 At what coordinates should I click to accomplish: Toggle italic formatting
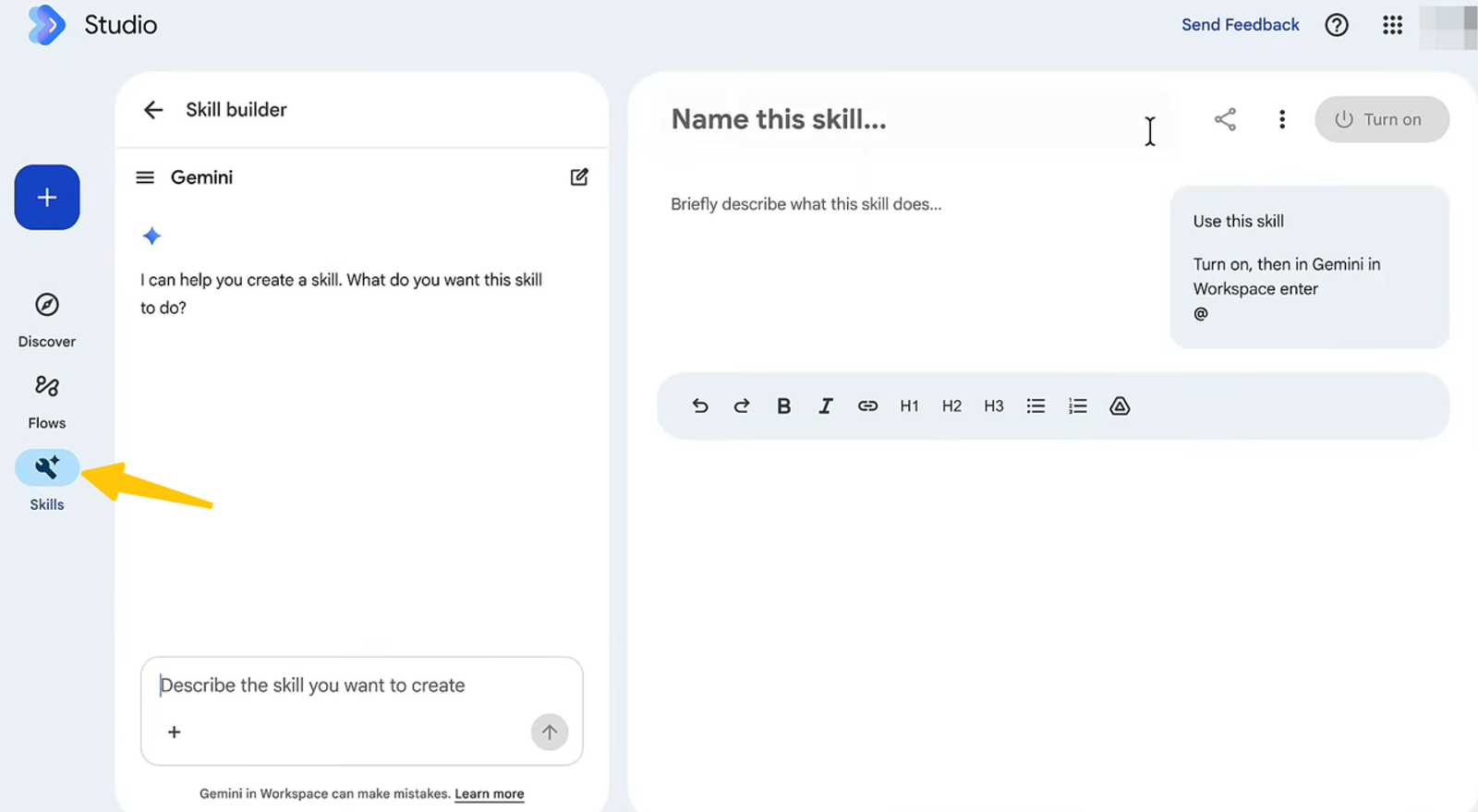[826, 406]
